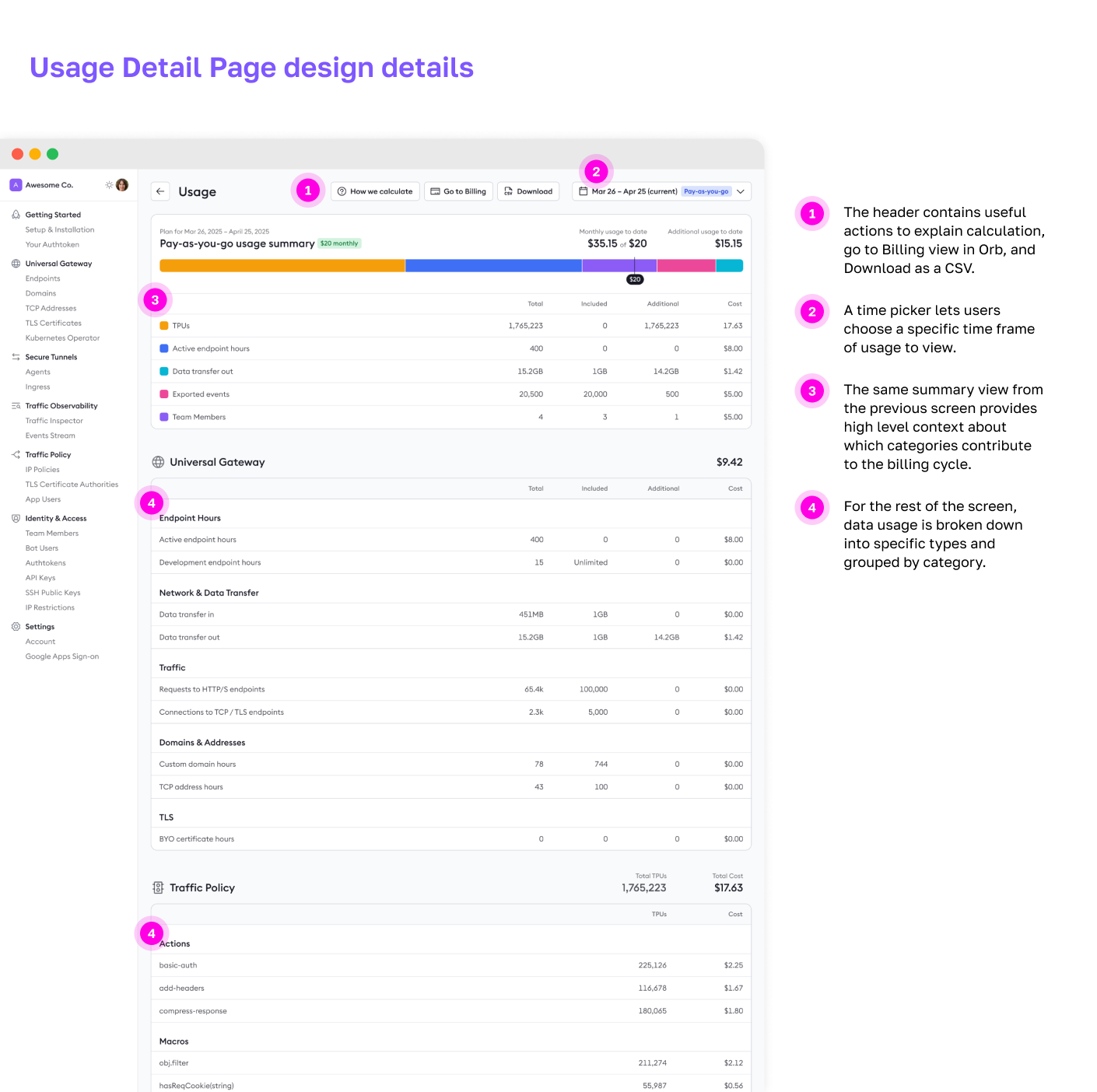The image size is (1097, 1092).
Task: Open Events Stream
Action: tap(50, 436)
